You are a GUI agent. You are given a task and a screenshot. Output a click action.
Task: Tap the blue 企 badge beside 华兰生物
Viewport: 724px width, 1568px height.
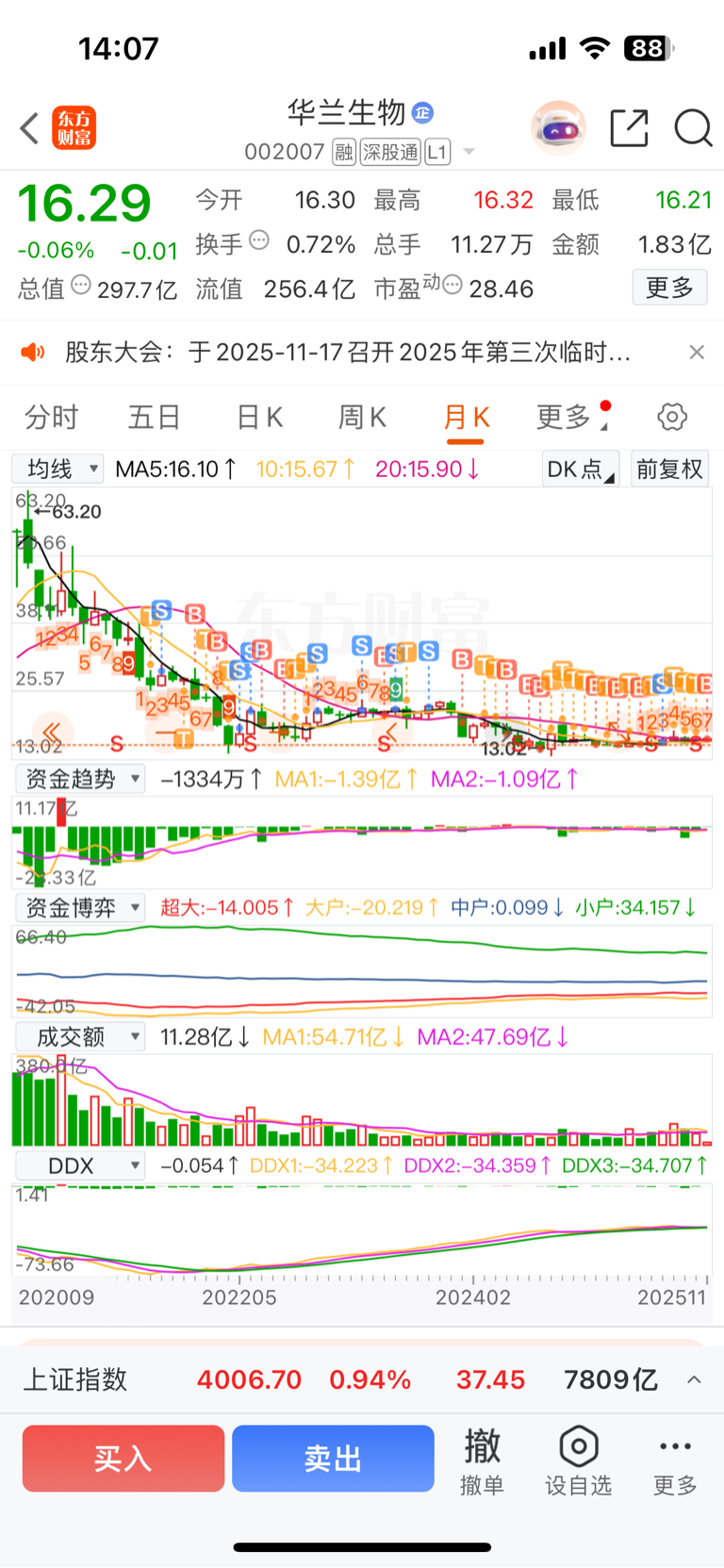pyautogui.click(x=422, y=112)
